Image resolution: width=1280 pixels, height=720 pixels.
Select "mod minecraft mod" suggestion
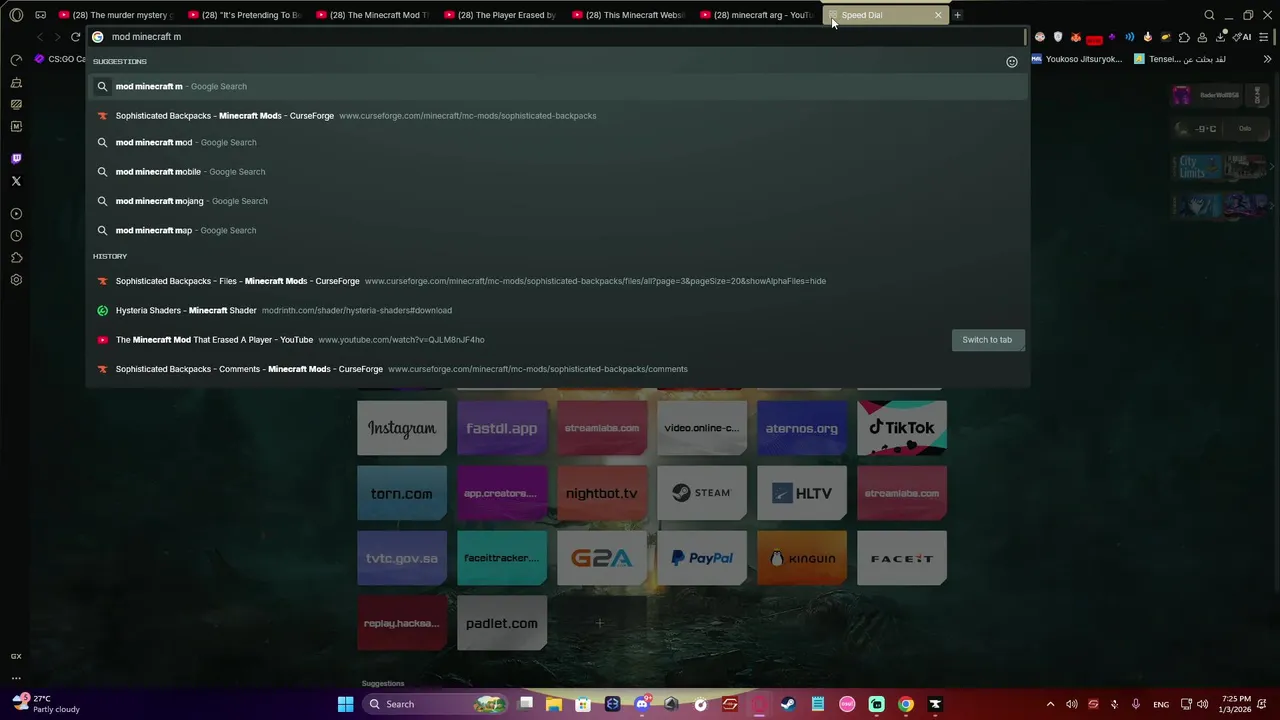coord(557,142)
